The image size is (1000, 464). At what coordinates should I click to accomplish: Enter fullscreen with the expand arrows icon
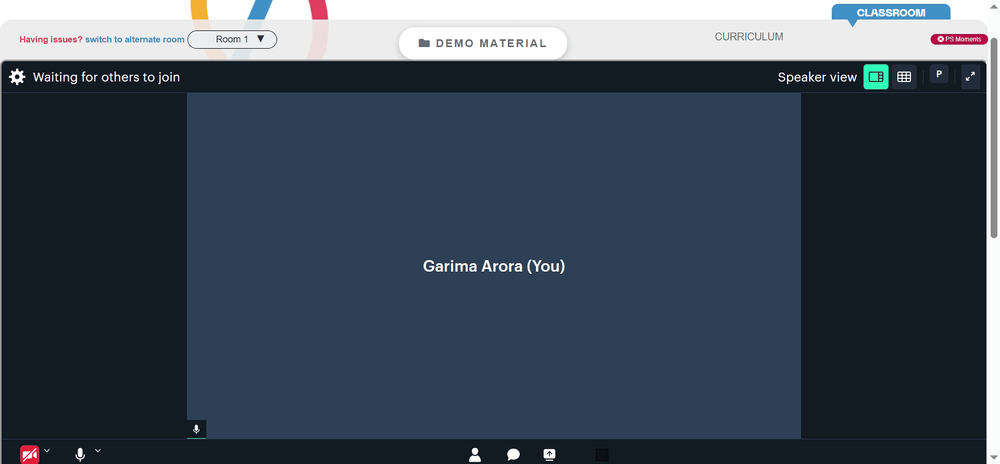pyautogui.click(x=970, y=76)
